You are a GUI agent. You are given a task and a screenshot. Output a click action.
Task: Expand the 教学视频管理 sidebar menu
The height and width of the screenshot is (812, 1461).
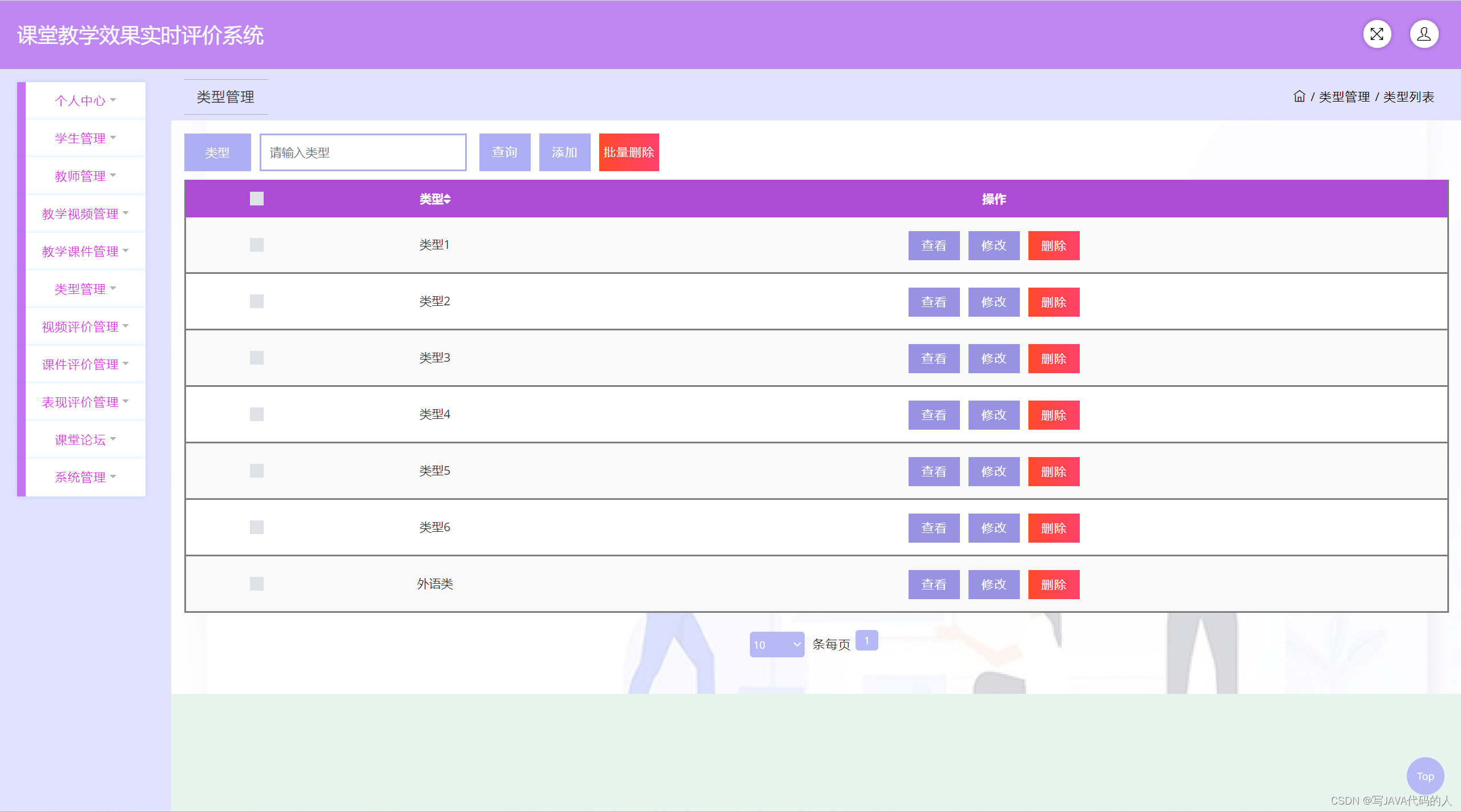click(80, 213)
